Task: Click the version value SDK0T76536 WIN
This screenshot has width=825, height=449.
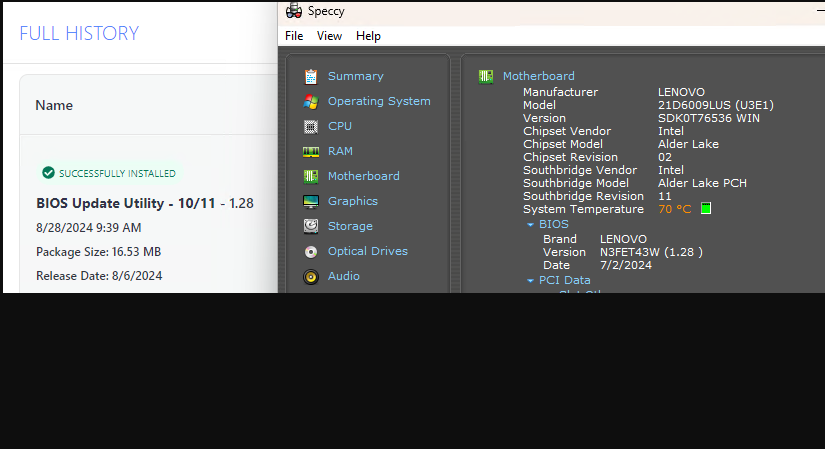Action: pos(709,118)
